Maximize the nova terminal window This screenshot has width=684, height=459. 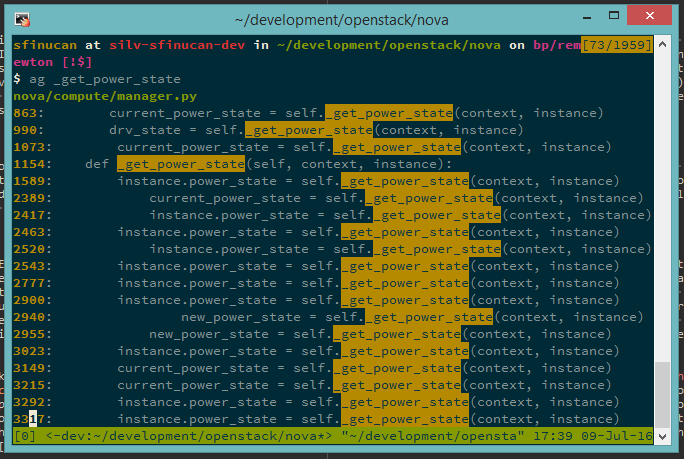pyautogui.click(x=614, y=16)
